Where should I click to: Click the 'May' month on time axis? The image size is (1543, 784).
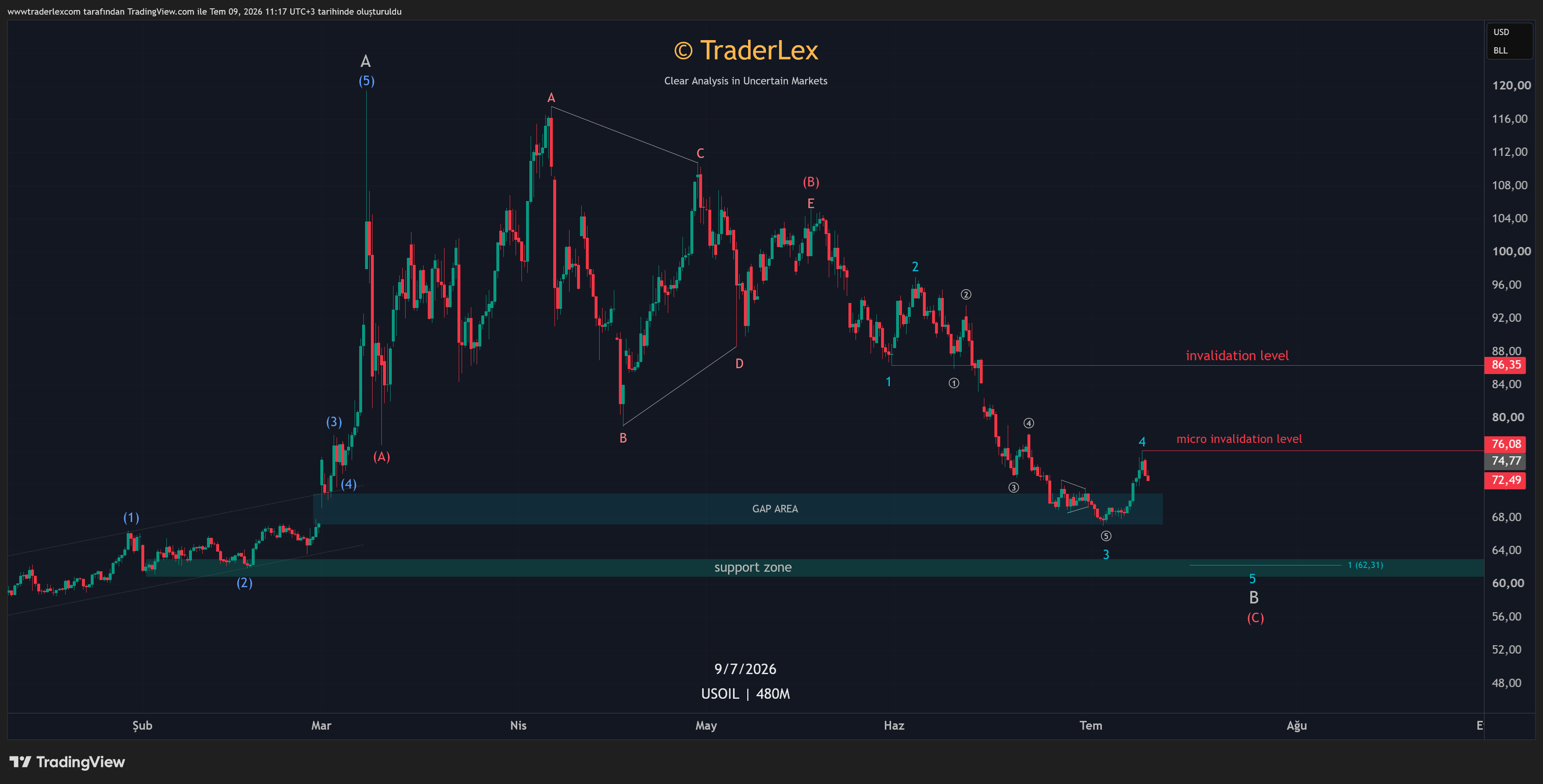point(705,725)
